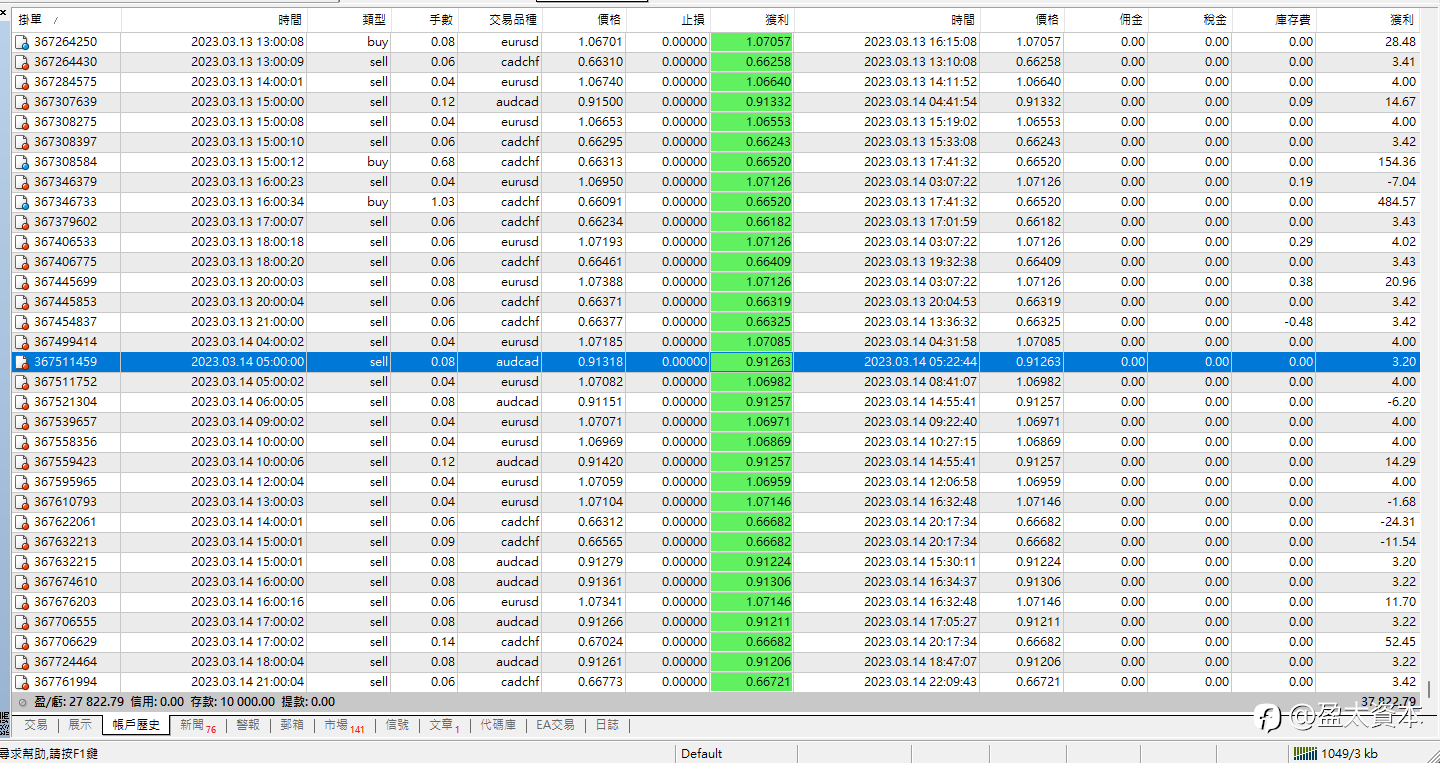This screenshot has height=763, width=1440.
Task: Open the 郵箱 tab
Action: pyautogui.click(x=292, y=725)
